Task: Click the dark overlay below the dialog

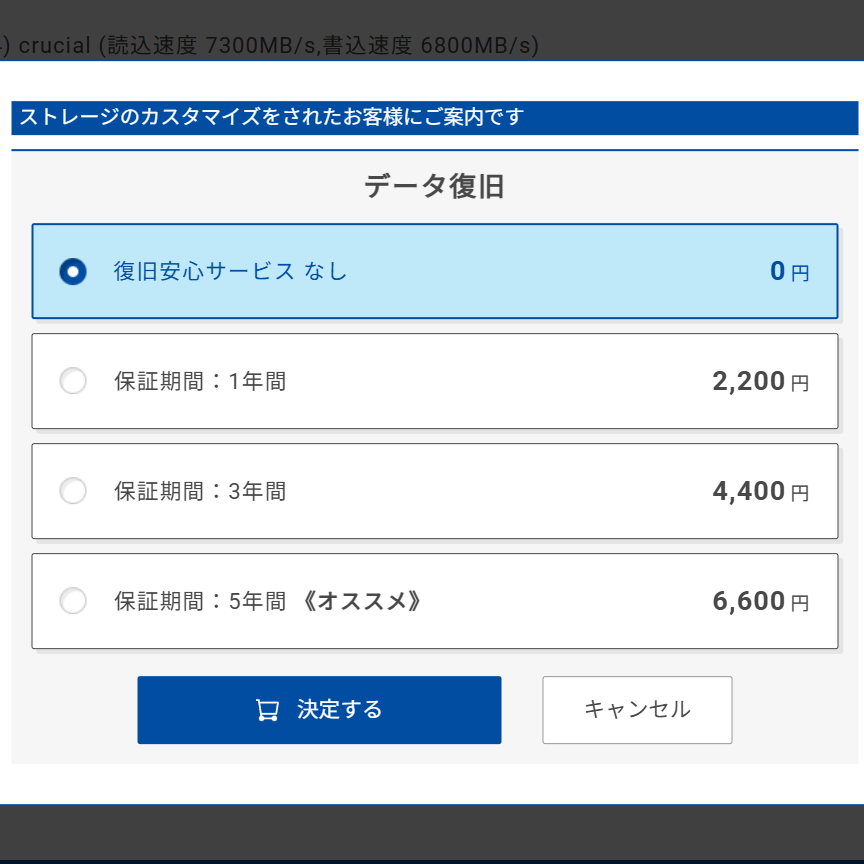Action: point(432,832)
